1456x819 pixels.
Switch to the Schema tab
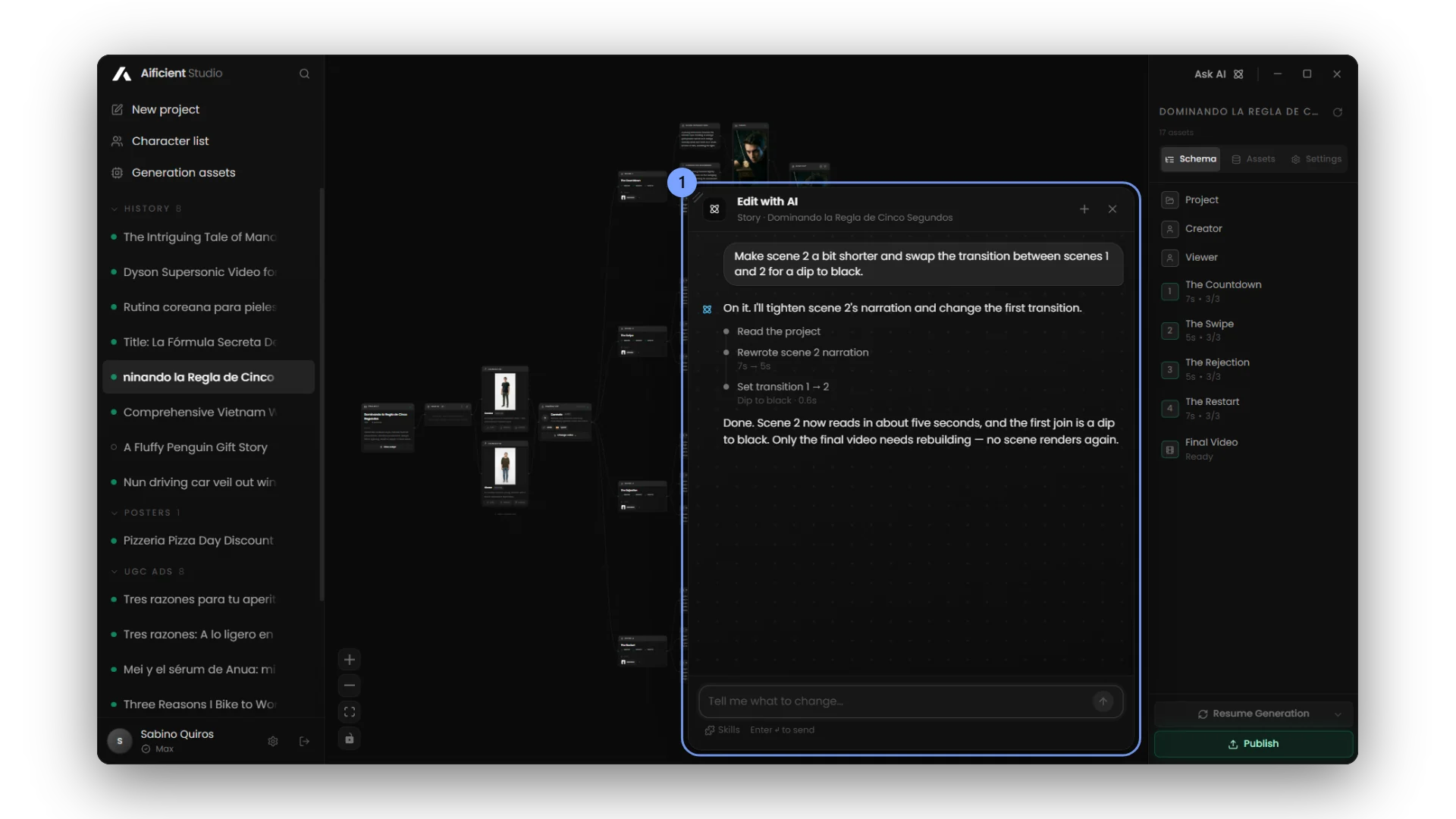coord(1191,159)
